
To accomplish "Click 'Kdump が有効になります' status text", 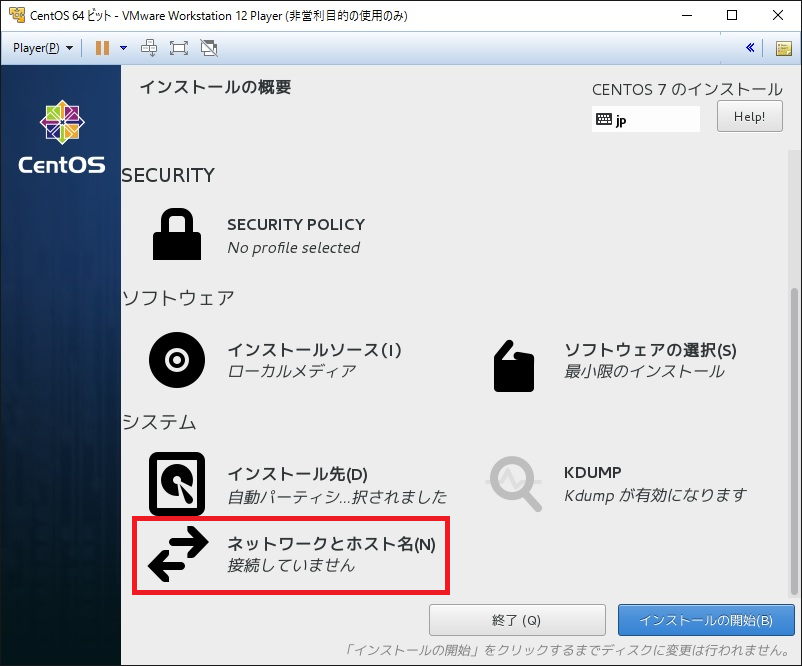I will coord(655,495).
